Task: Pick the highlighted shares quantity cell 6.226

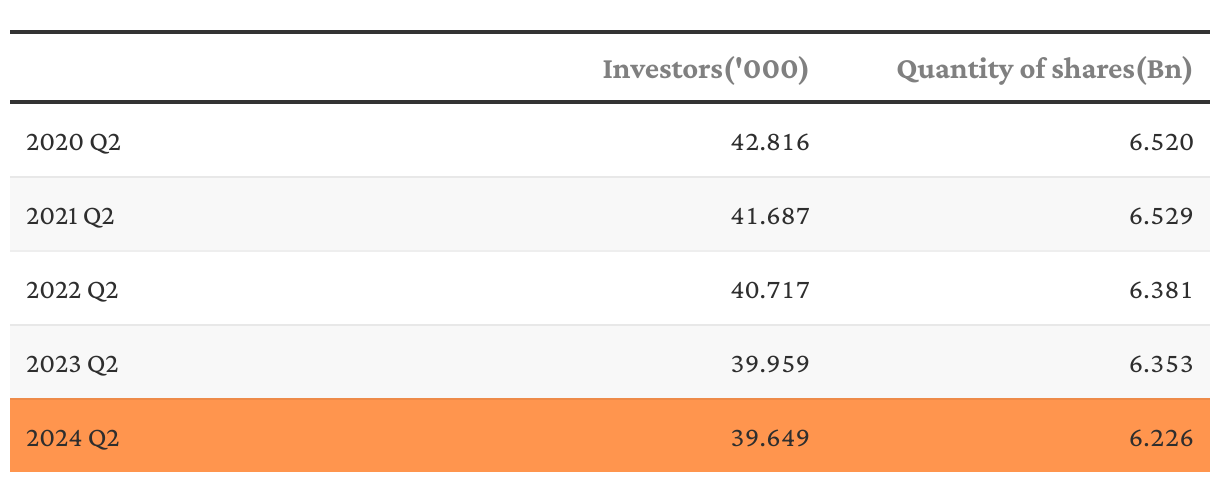Action: [x=1161, y=438]
